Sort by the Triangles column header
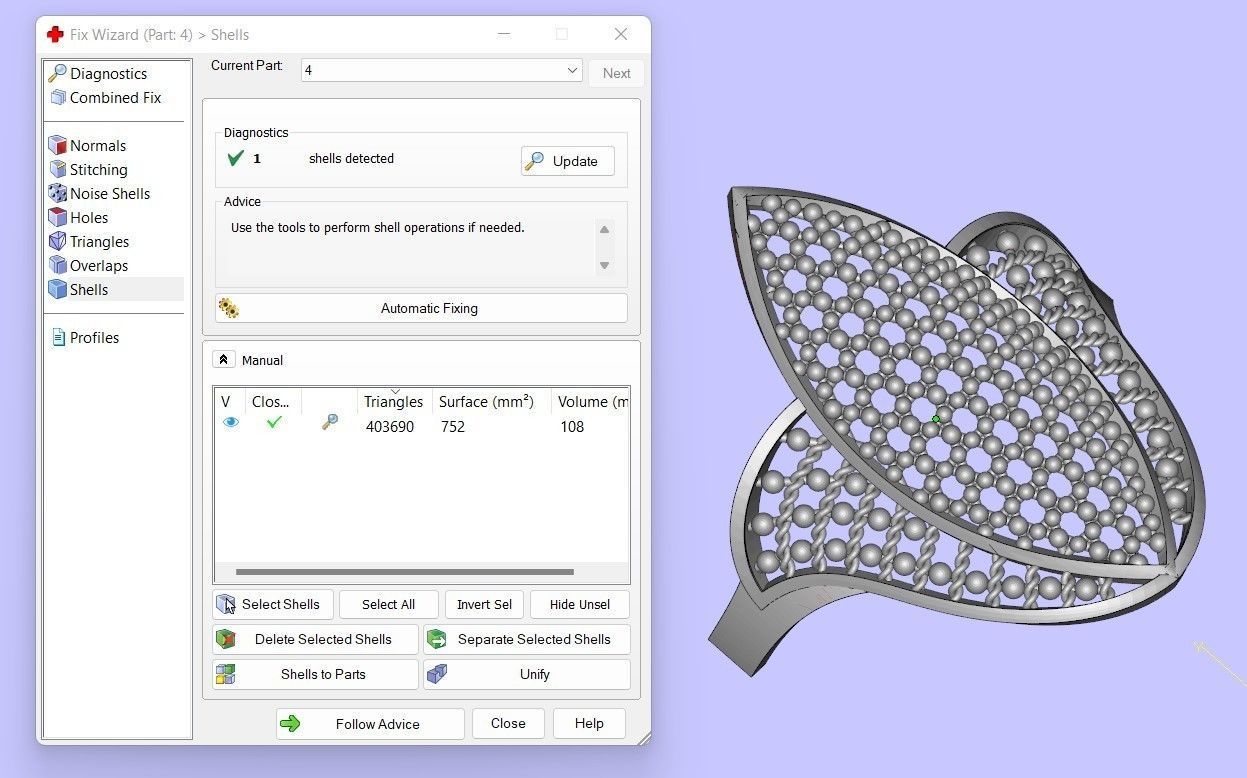This screenshot has height=778, width=1247. pos(393,401)
